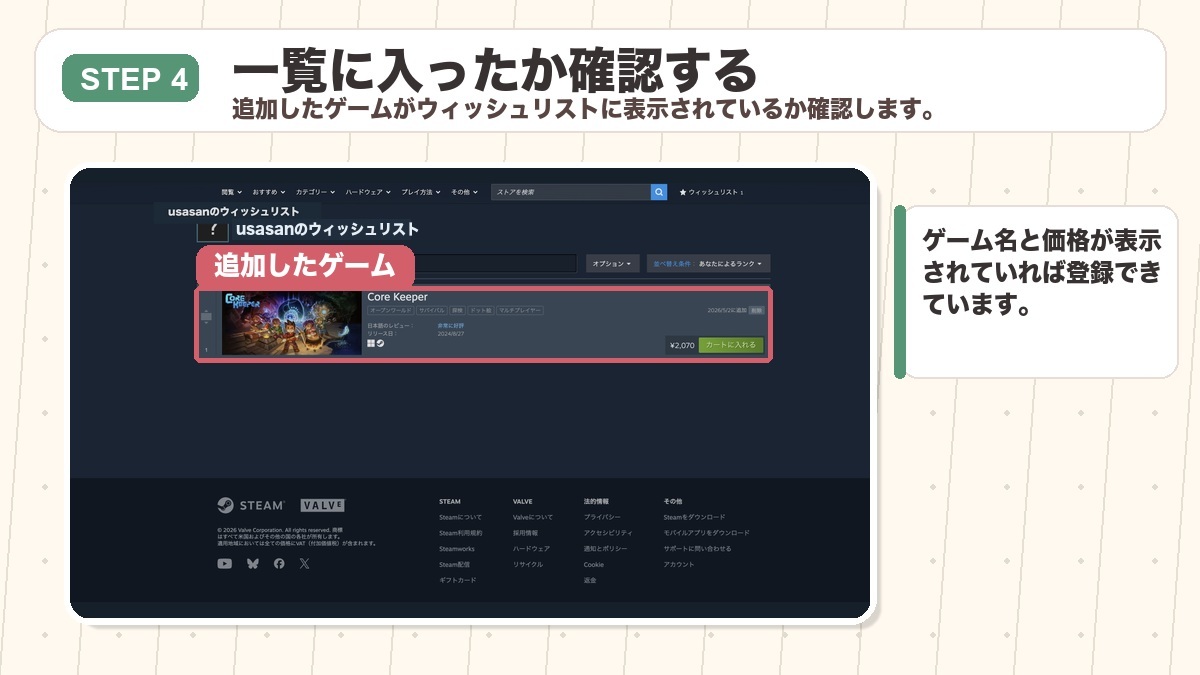Viewport: 1200px width, 675px height.
Task: Expand the ハードウェア menu
Action: point(368,192)
